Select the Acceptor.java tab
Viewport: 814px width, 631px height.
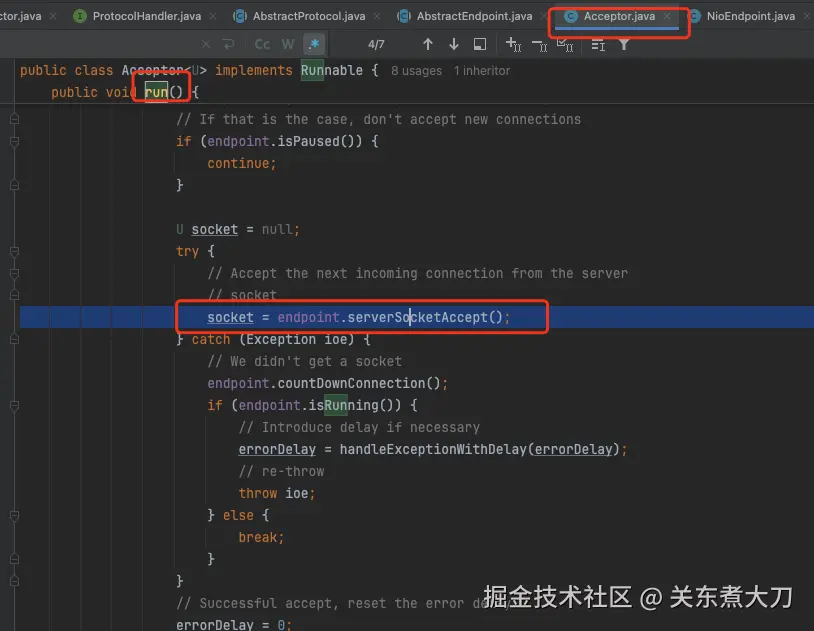tap(619, 16)
